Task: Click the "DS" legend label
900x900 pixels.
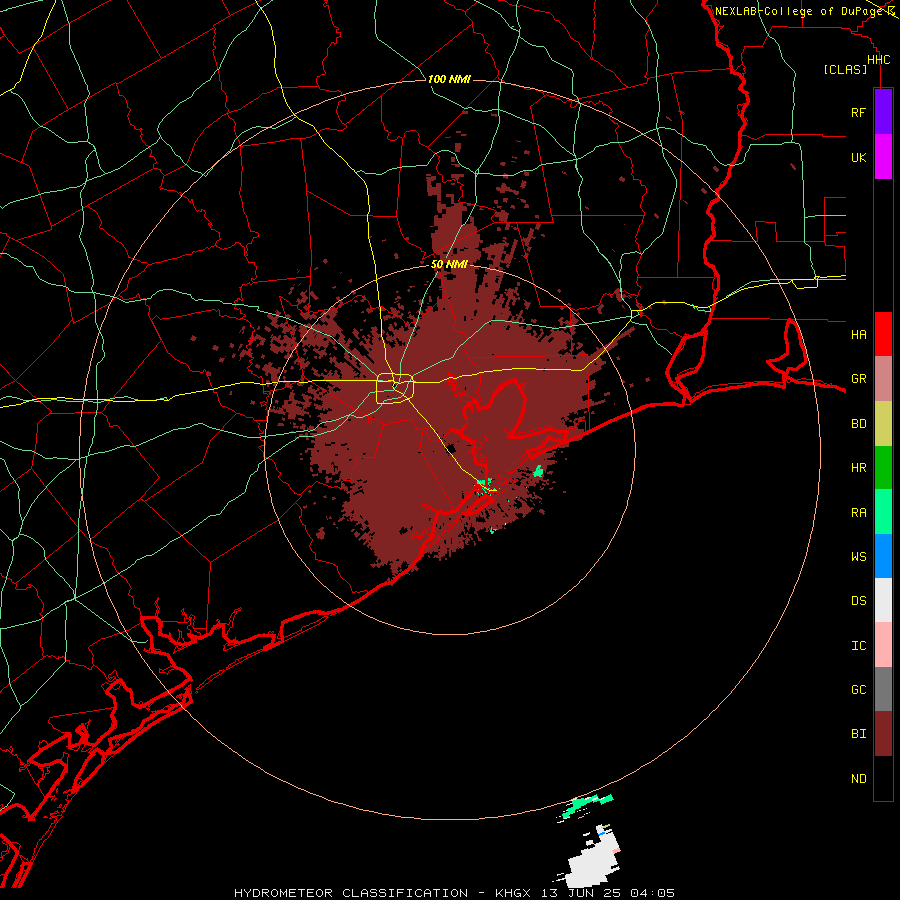Action: pos(858,601)
